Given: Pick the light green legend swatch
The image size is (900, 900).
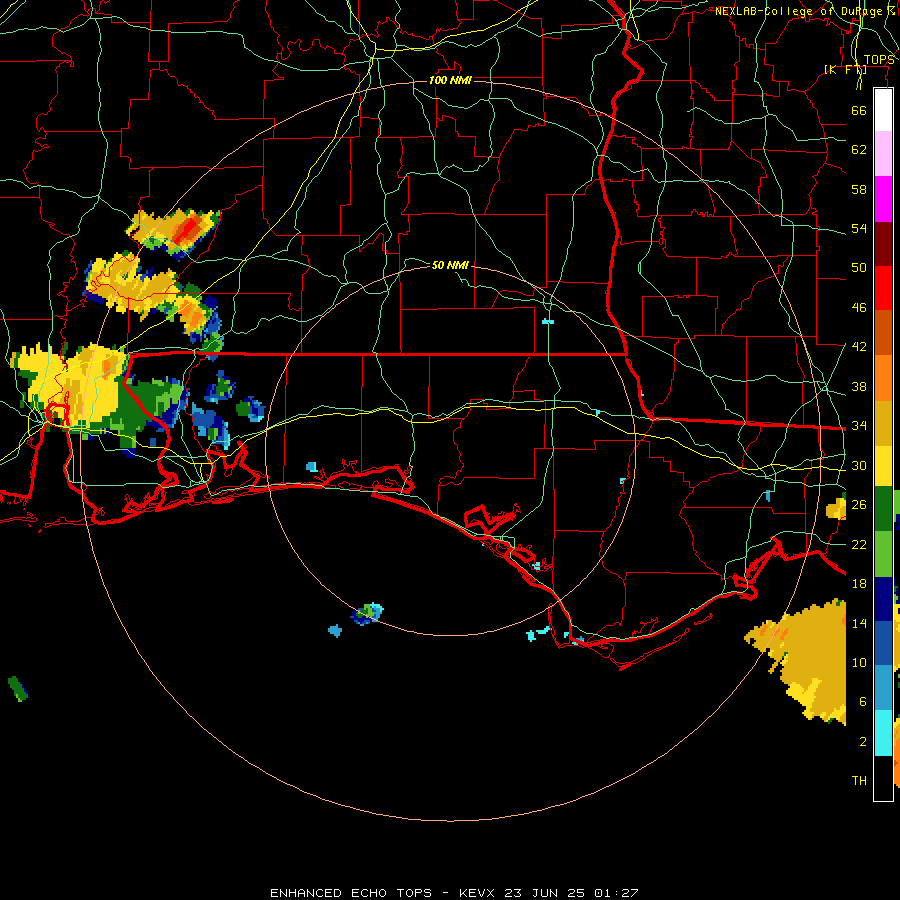Looking at the screenshot, I should pos(883,554).
